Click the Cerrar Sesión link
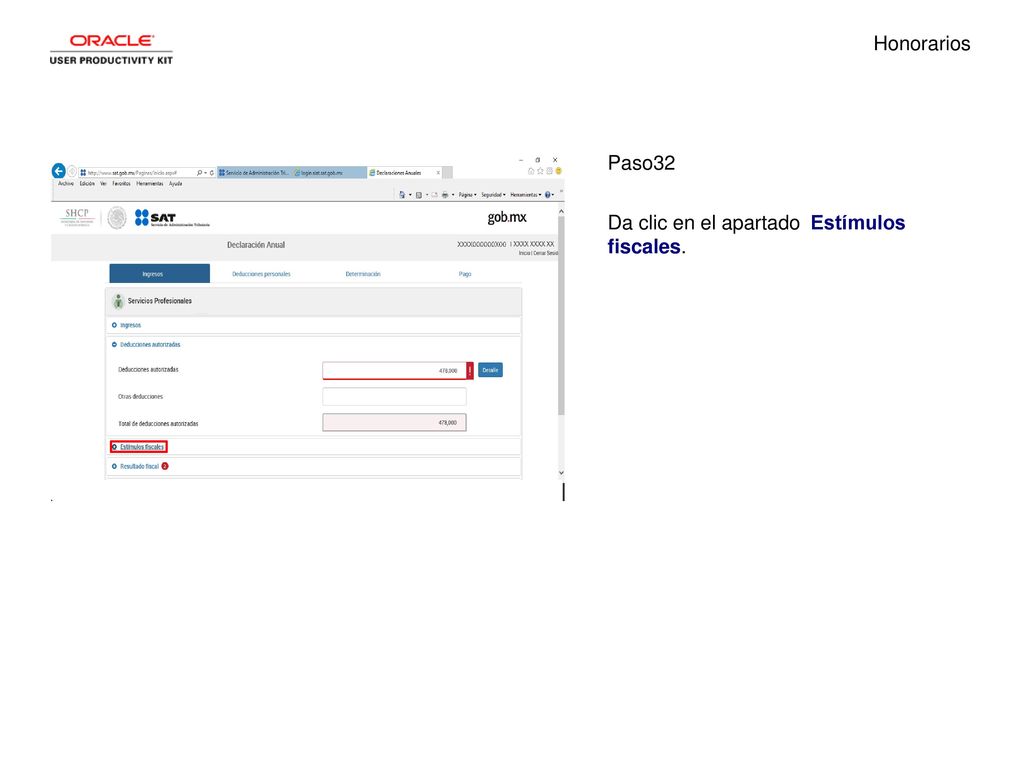The width and height of the screenshot is (1024, 768). tap(546, 253)
